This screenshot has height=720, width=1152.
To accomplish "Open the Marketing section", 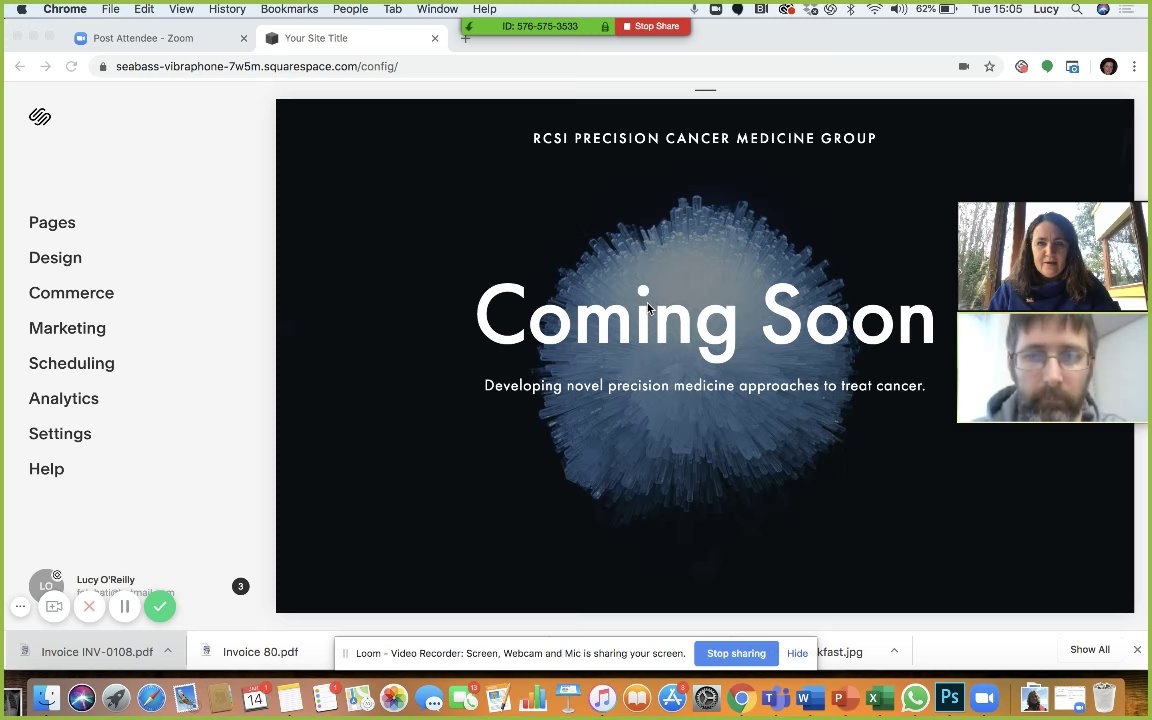I will 67,328.
